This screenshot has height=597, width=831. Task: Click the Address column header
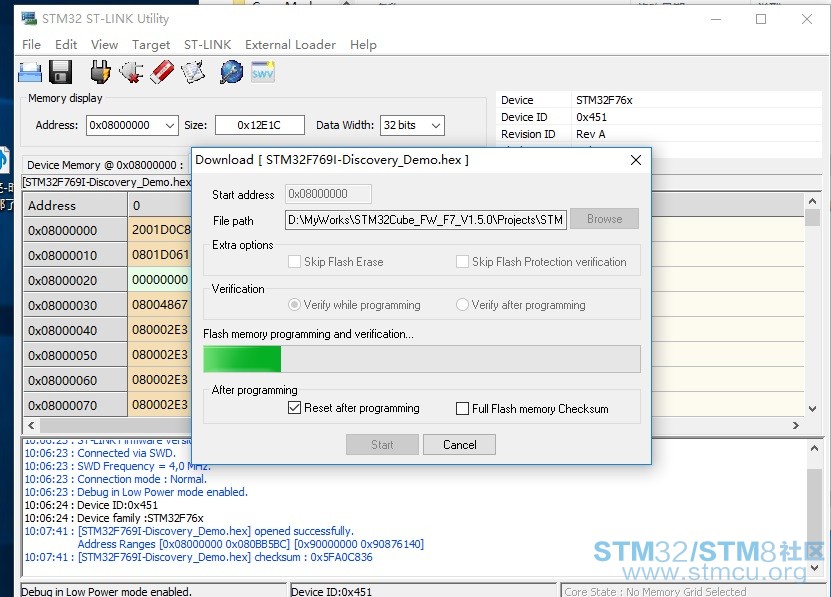click(75, 205)
